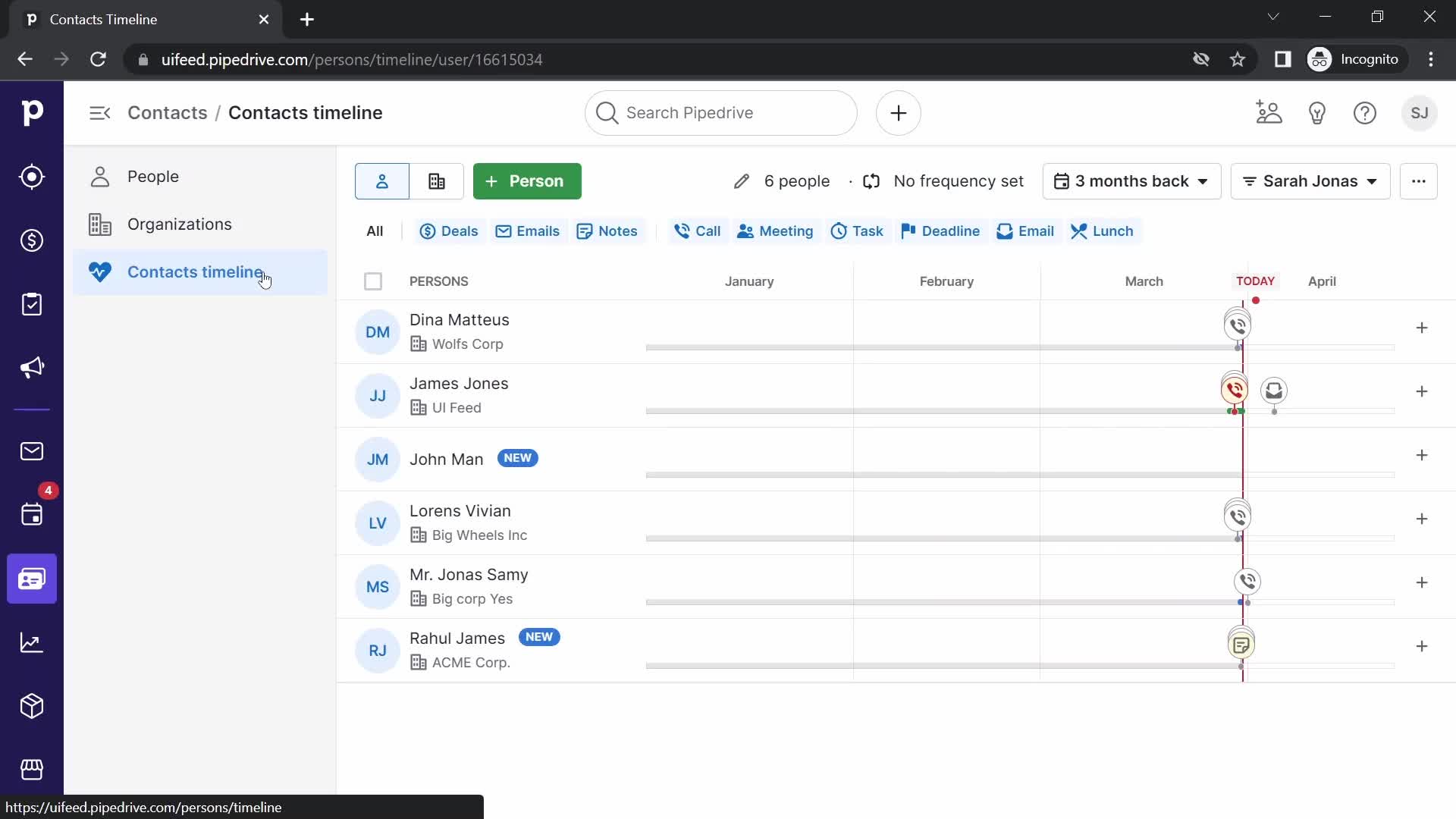1456x819 pixels.
Task: Select the People sidebar icon
Action: click(99, 176)
